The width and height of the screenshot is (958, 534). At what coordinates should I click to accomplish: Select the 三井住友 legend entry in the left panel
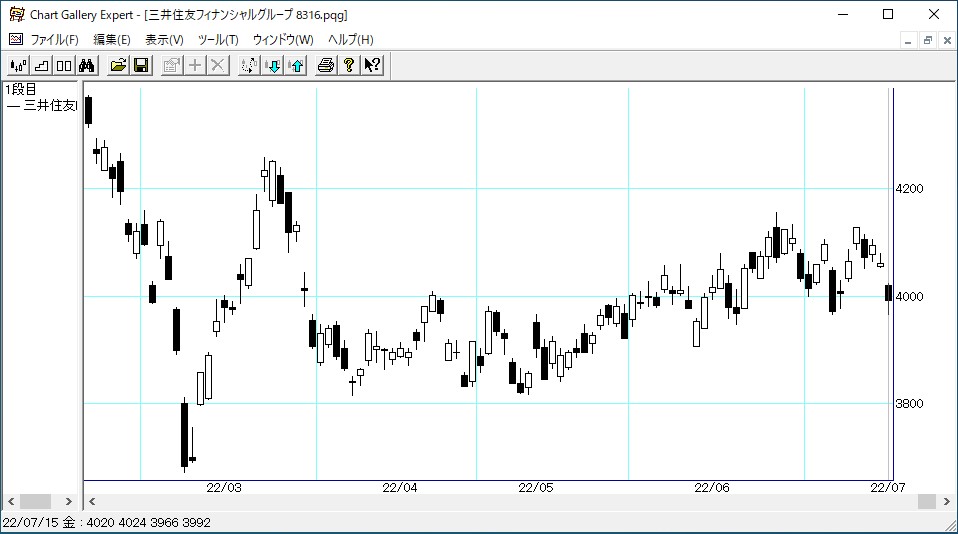pyautogui.click(x=42, y=105)
